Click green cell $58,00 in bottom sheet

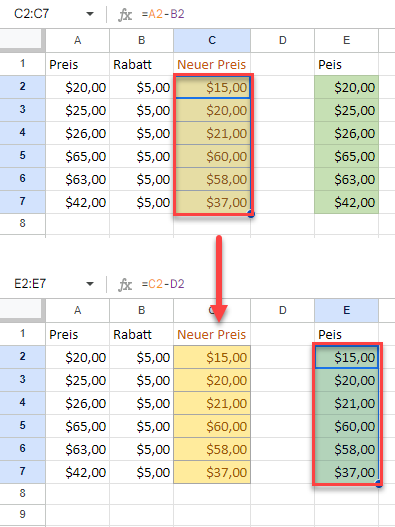coord(347,449)
